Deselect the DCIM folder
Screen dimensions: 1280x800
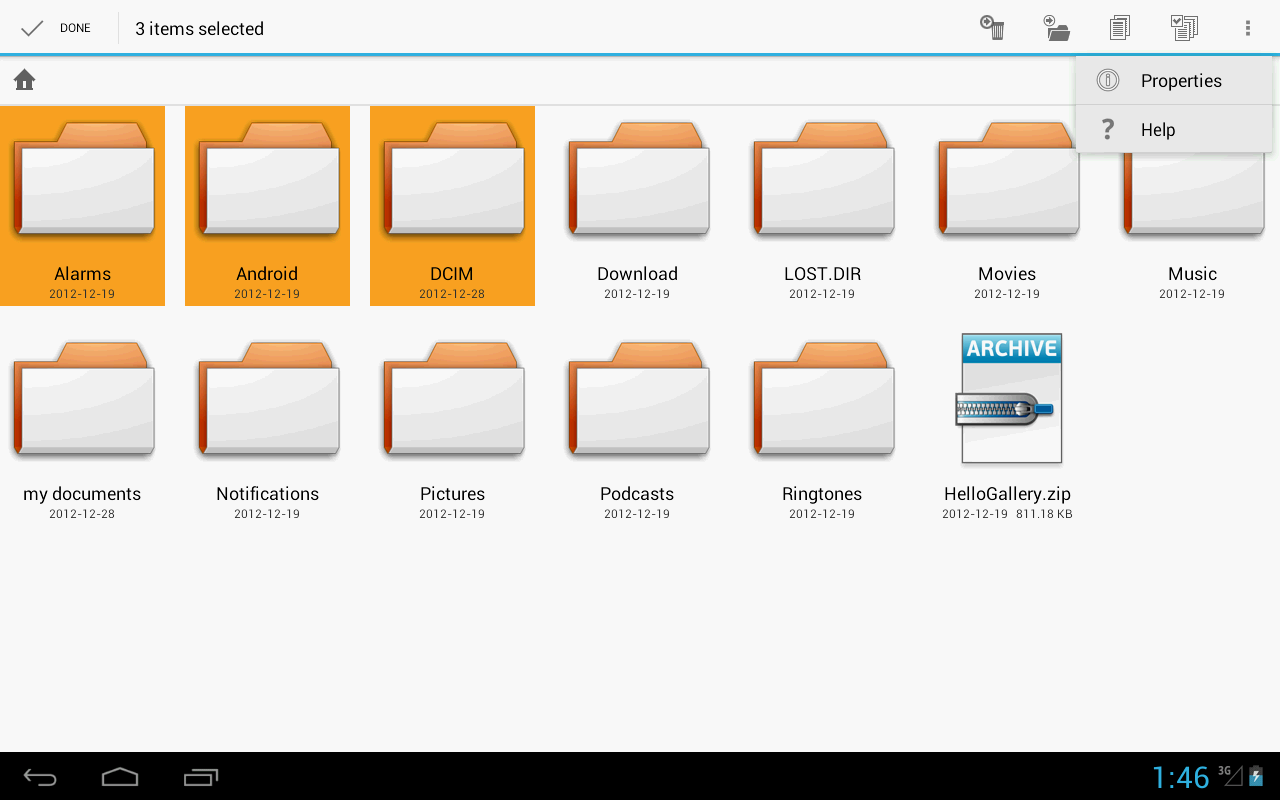pos(452,206)
